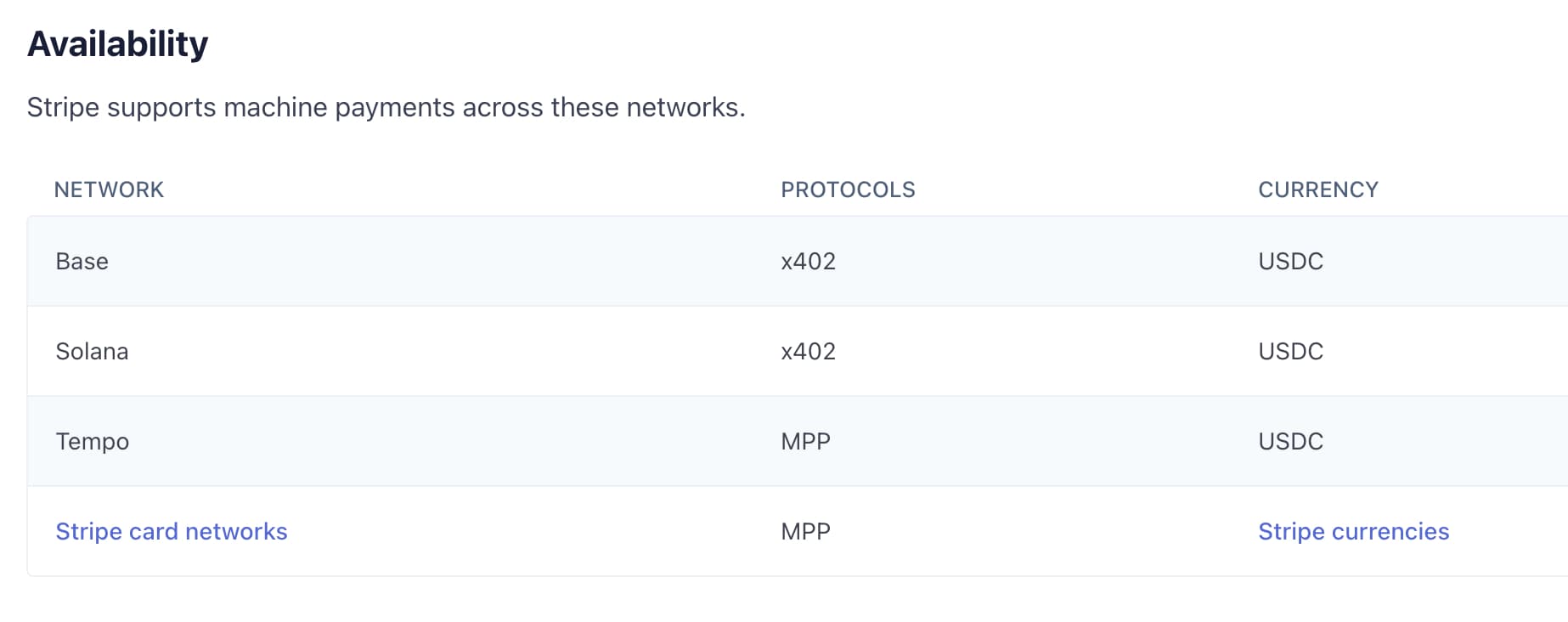Click USDC currency in the Tempo row

click(1290, 441)
